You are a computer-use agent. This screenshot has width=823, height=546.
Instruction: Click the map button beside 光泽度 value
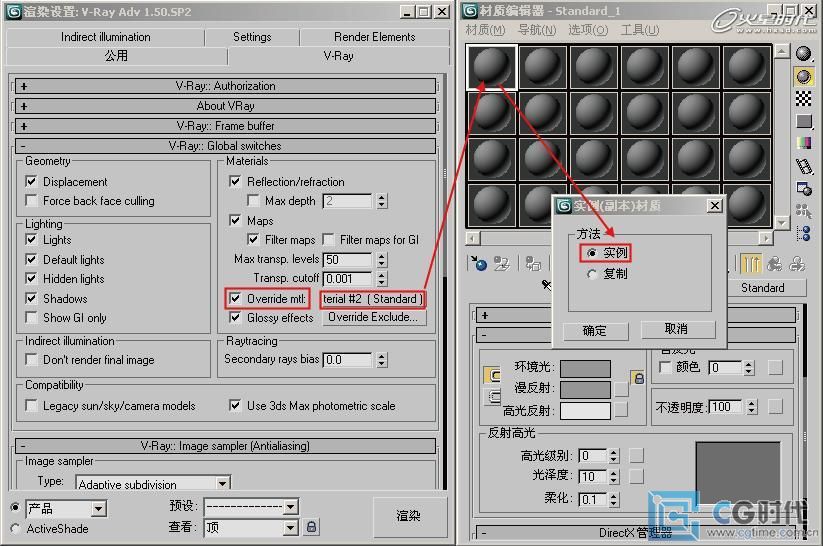[x=636, y=476]
